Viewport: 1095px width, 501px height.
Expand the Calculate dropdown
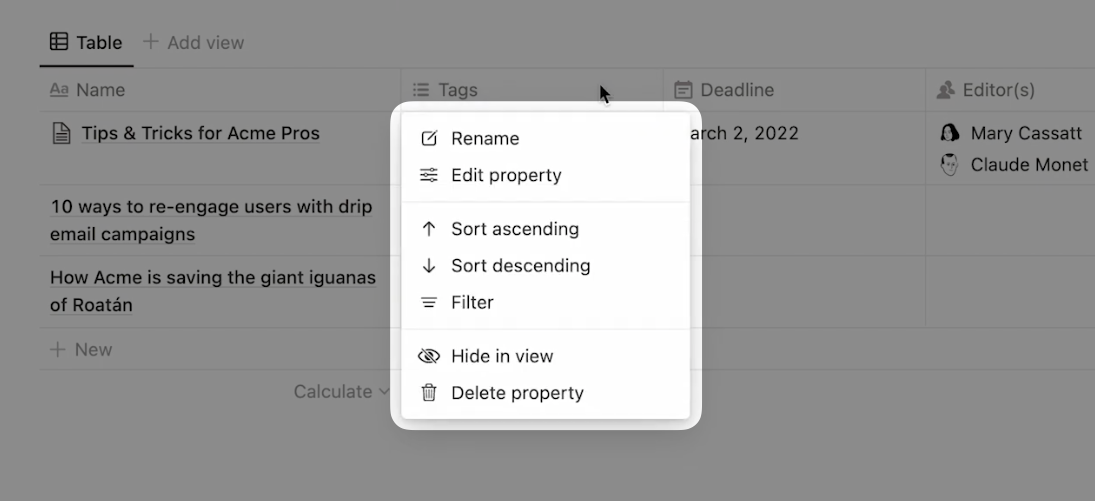[341, 392]
